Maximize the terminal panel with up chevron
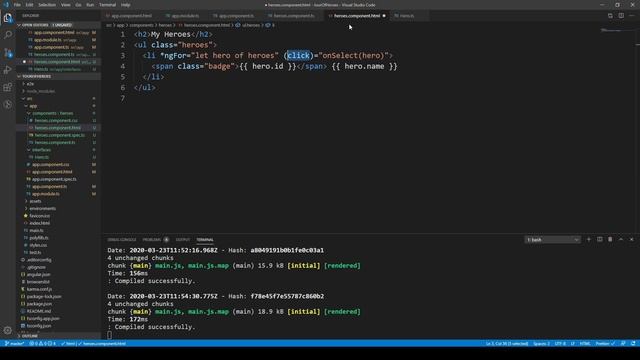 pos(621,240)
